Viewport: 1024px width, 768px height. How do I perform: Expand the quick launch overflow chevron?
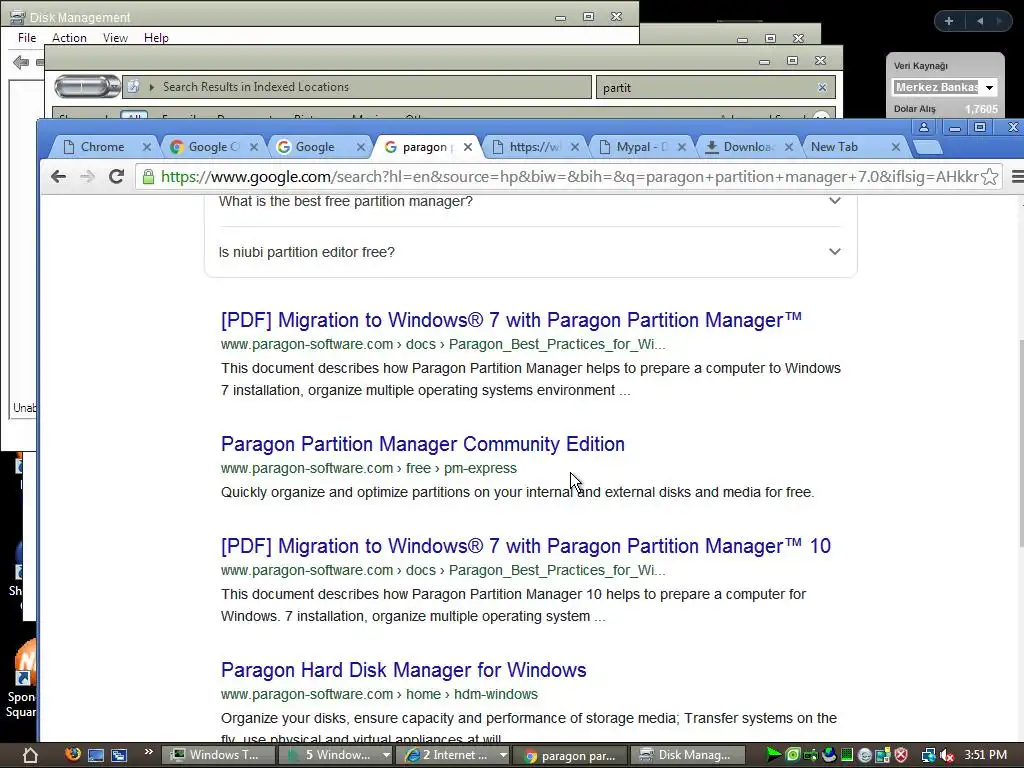148,752
